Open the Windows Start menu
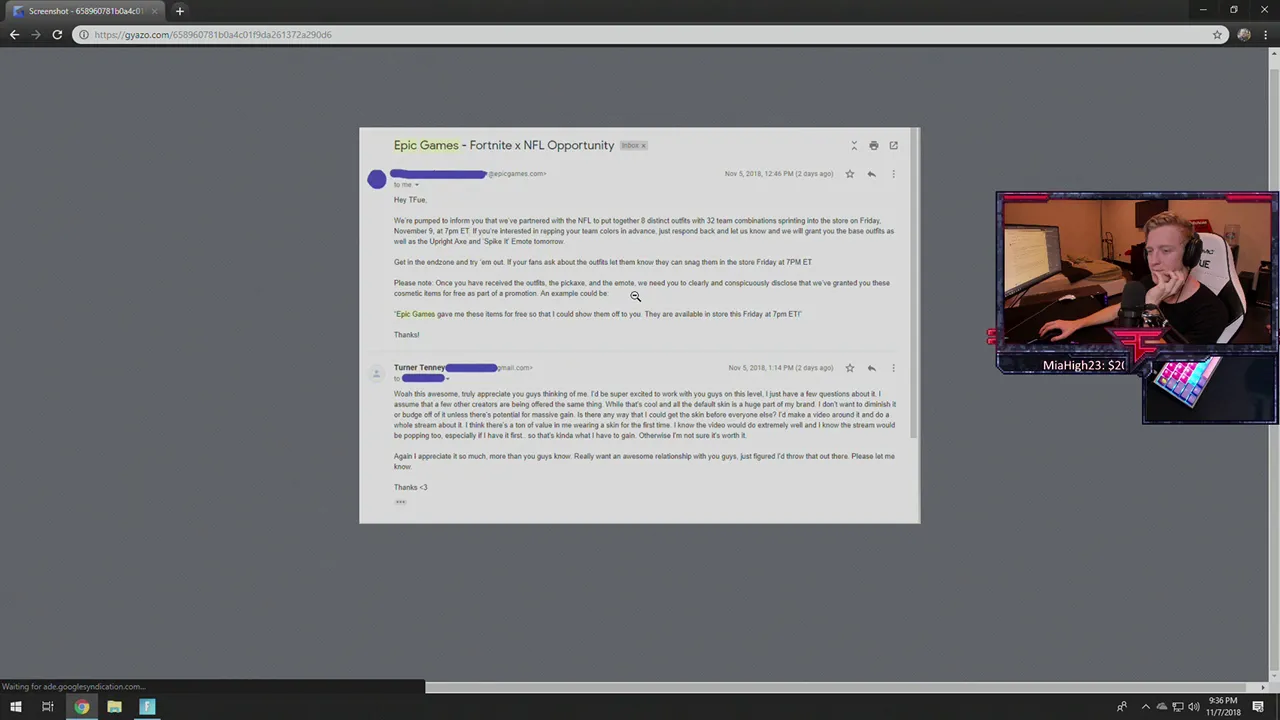 tap(15, 707)
